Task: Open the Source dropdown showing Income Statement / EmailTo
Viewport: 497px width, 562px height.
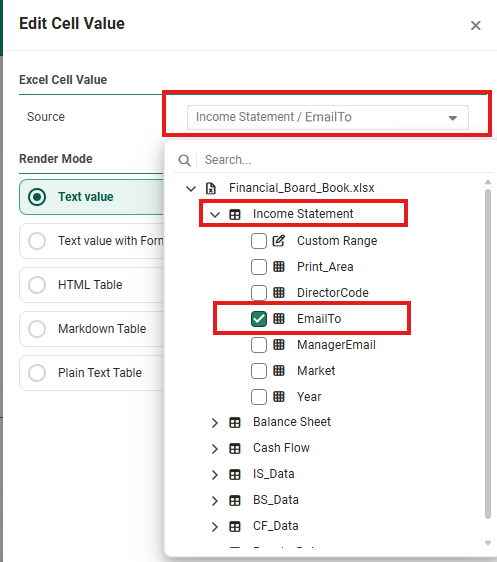Action: tap(328, 117)
